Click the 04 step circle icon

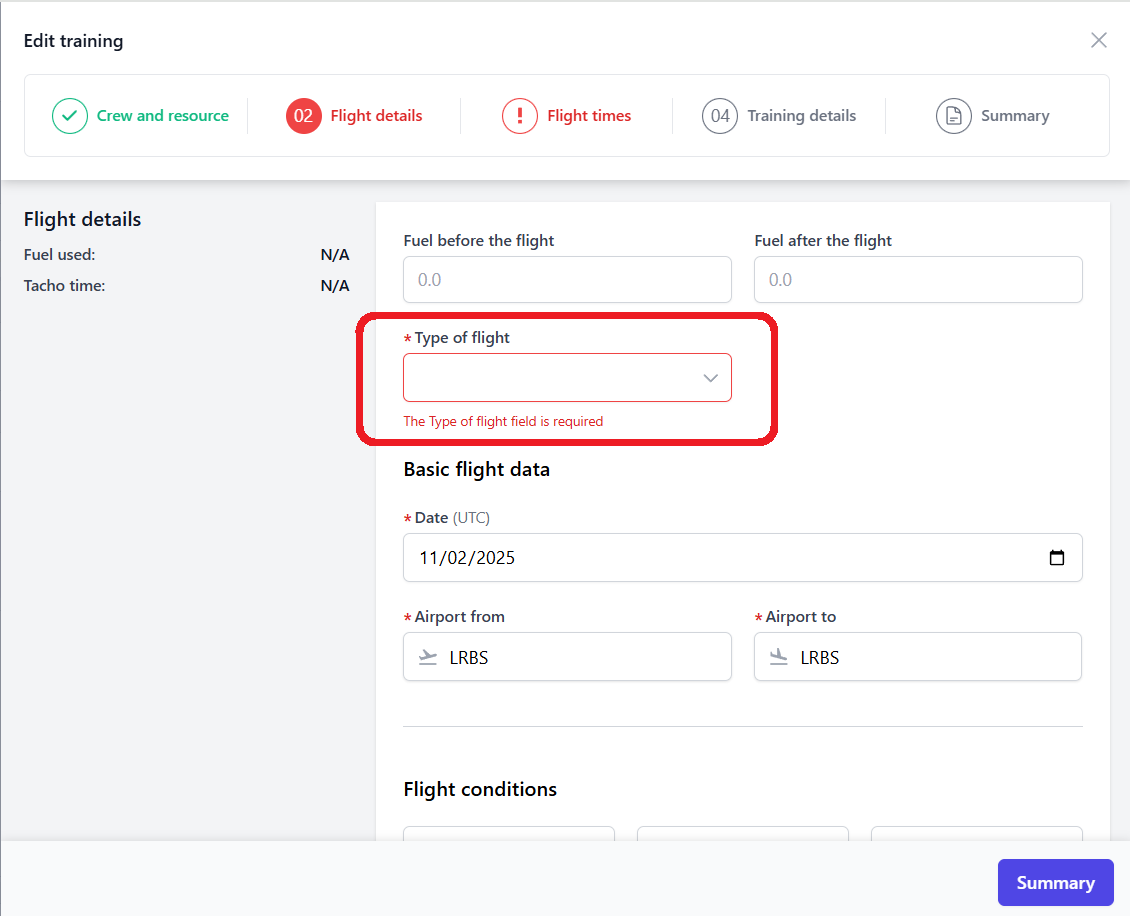720,116
